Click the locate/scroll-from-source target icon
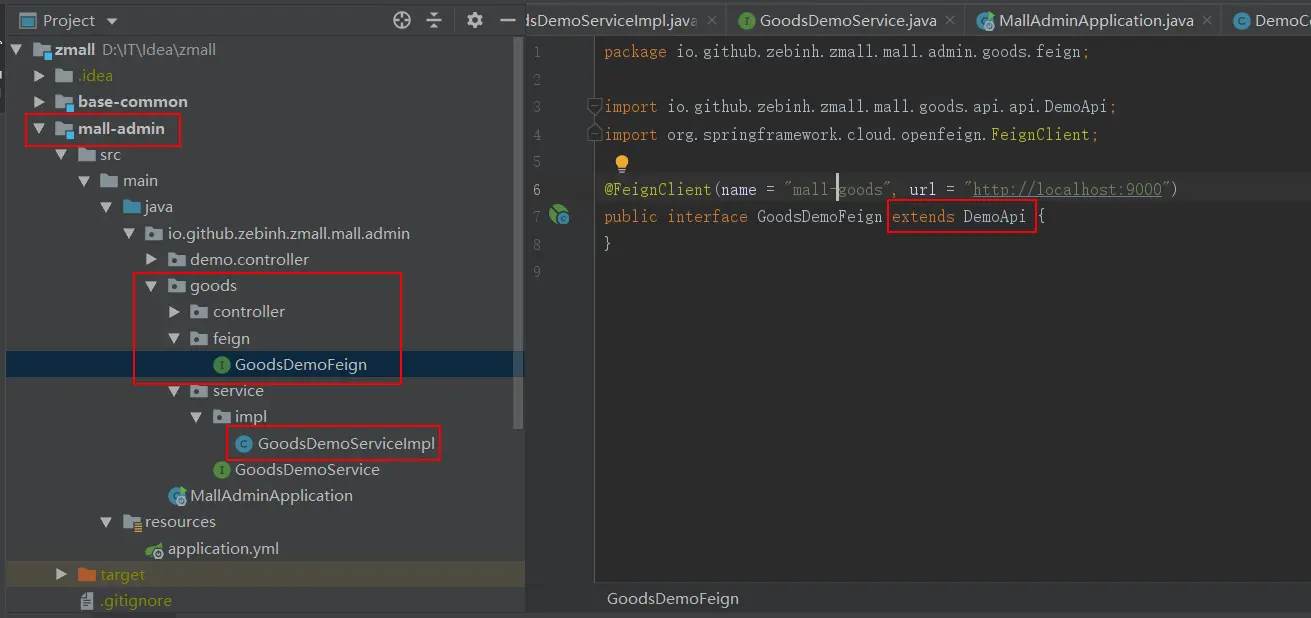This screenshot has width=1311, height=618. tap(402, 20)
